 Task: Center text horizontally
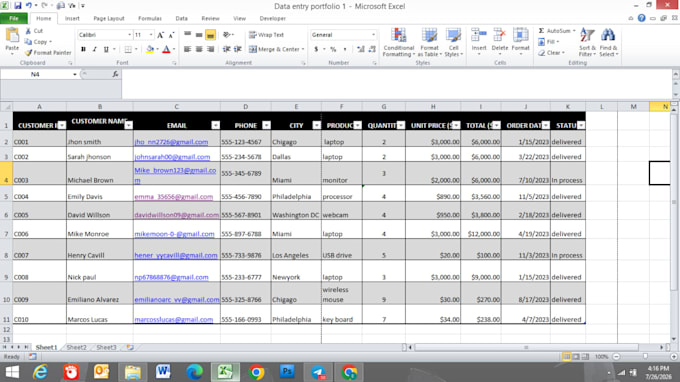point(199,49)
